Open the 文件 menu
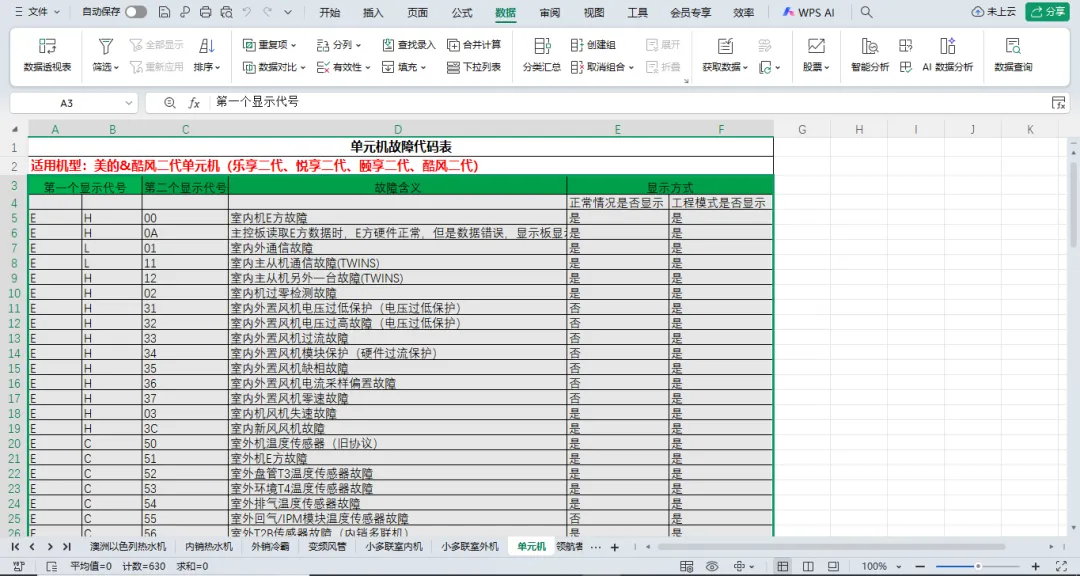The image size is (1080, 576). click(37, 12)
